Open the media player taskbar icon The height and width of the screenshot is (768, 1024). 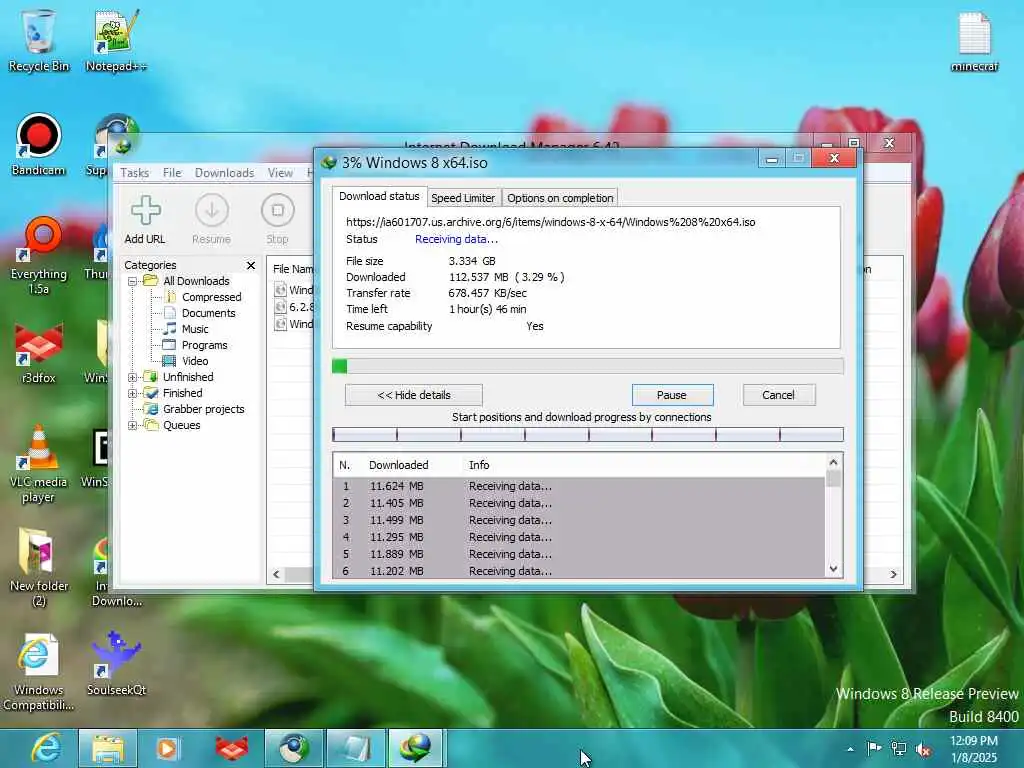(x=168, y=748)
